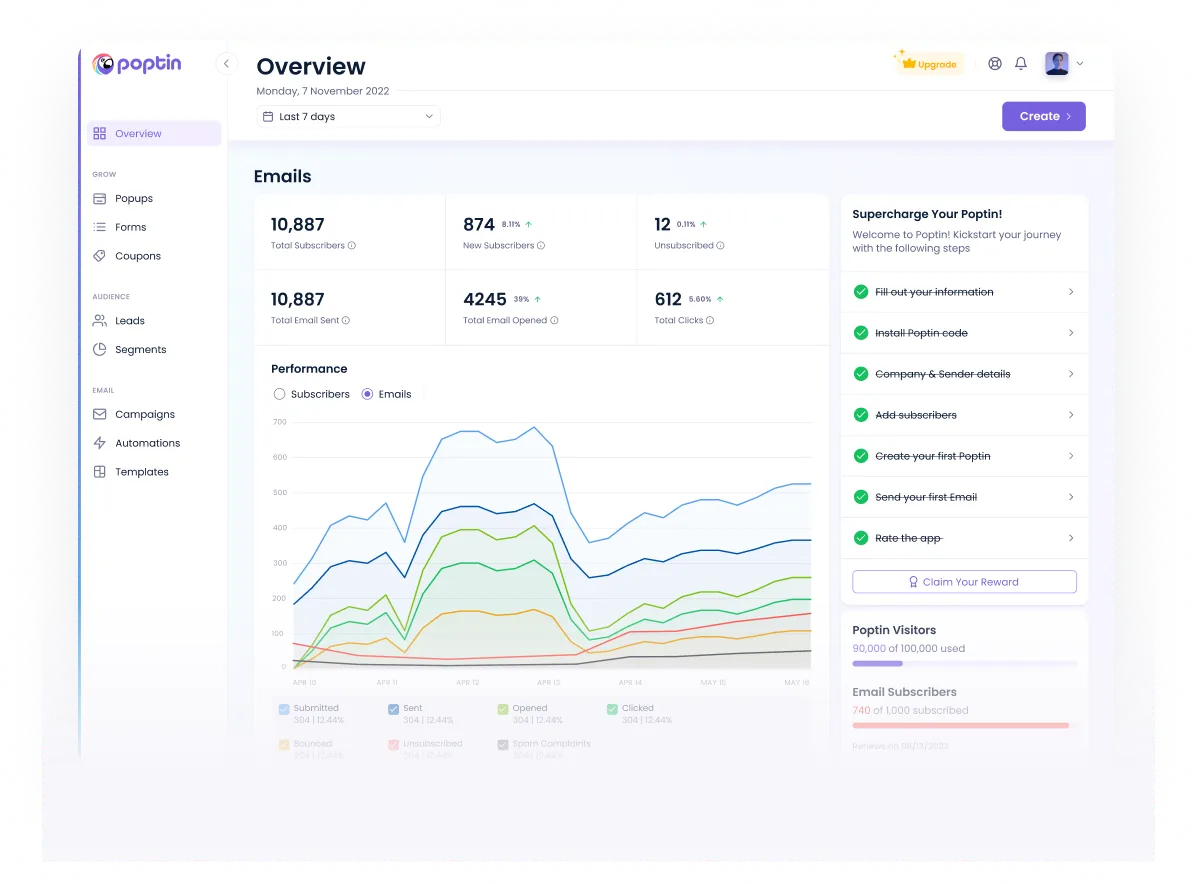Click the Poptin Visitors usage progress bar
The image size is (1193, 884).
[964, 664]
